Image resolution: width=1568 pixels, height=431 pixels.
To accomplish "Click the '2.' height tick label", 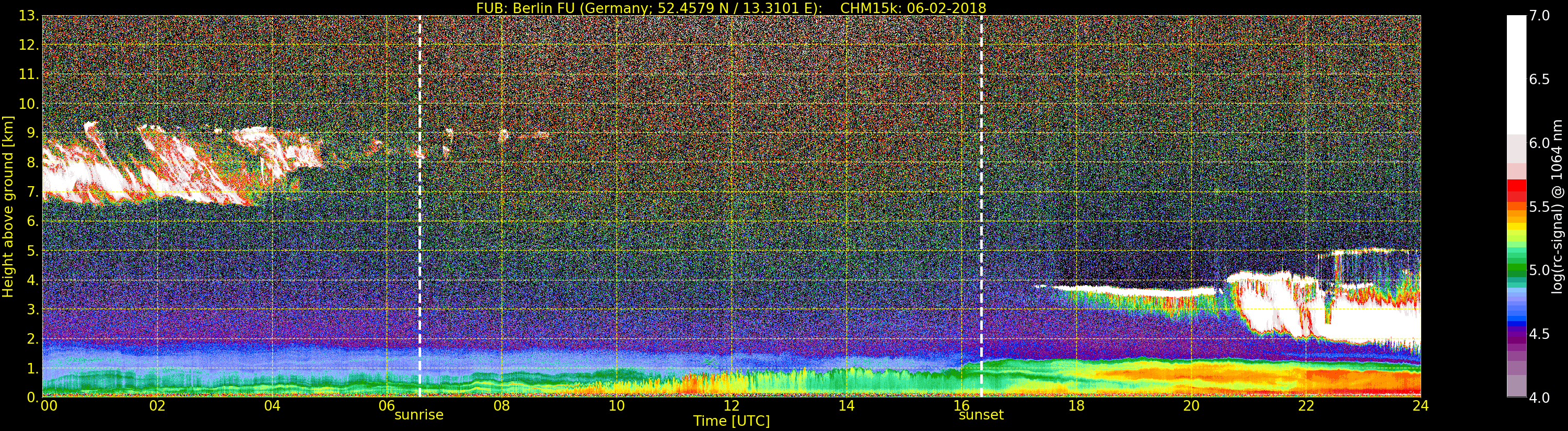I will click(32, 339).
